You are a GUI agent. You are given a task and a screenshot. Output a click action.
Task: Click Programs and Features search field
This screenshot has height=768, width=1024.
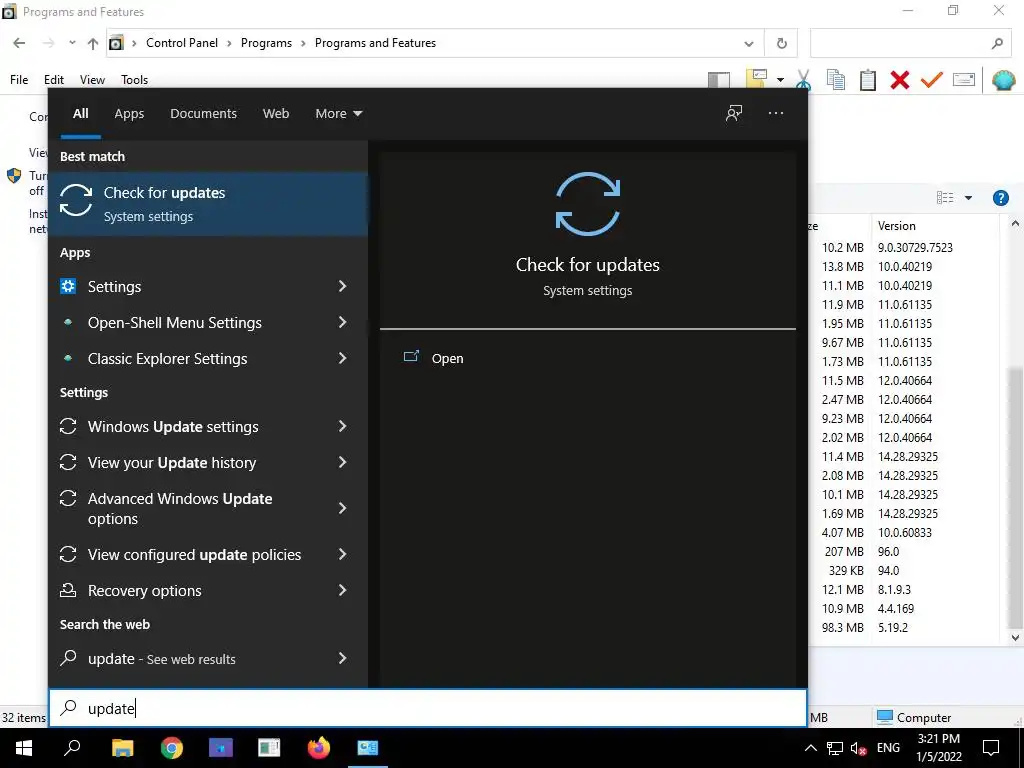[910, 44]
